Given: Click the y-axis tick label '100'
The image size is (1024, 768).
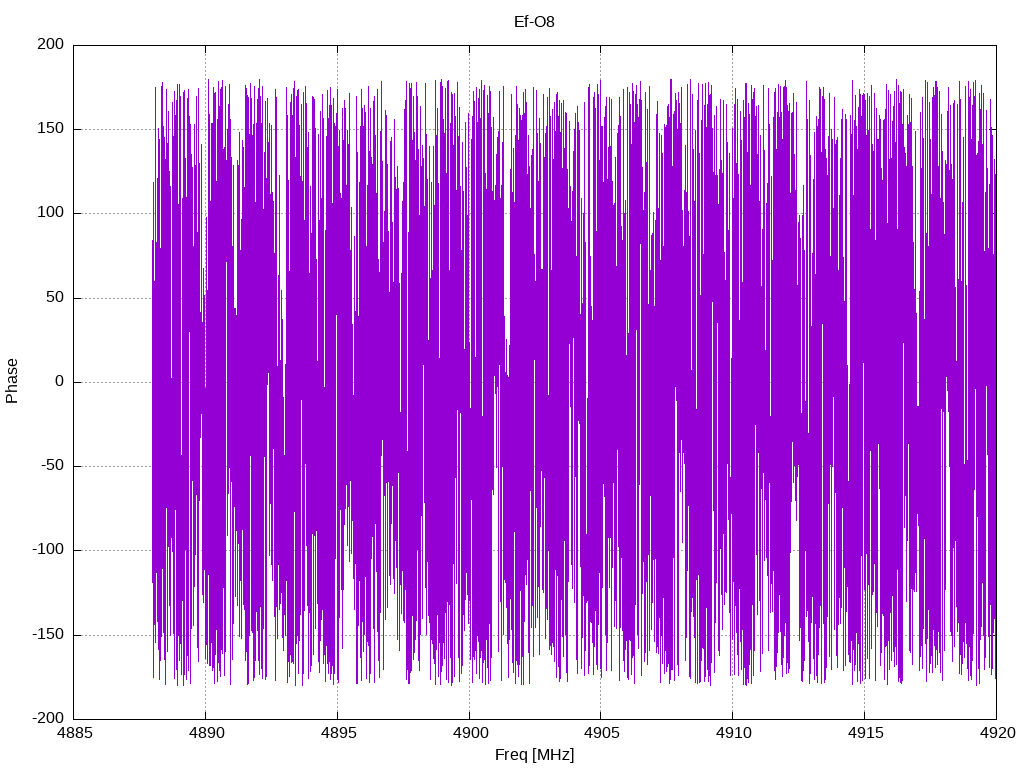Looking at the screenshot, I should [51, 213].
